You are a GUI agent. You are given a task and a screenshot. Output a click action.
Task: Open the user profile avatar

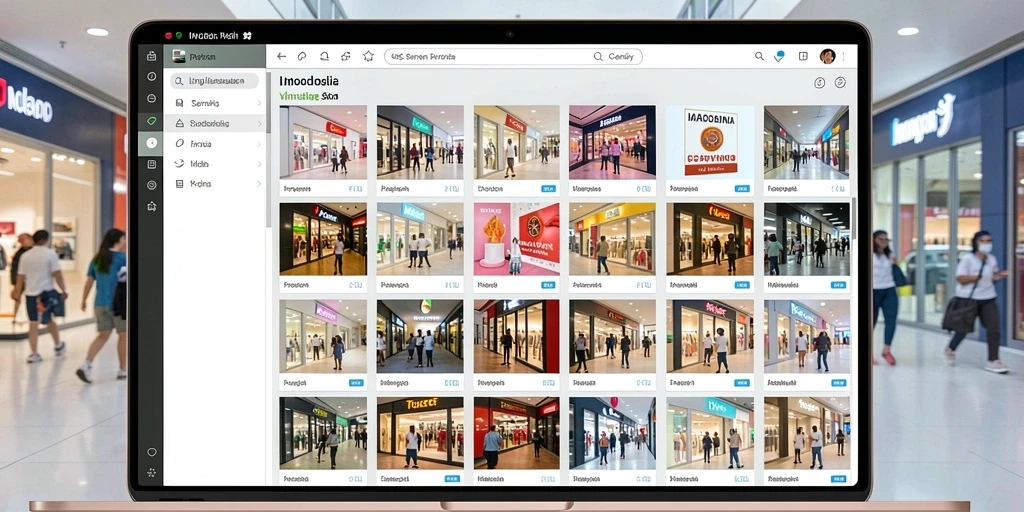point(827,56)
